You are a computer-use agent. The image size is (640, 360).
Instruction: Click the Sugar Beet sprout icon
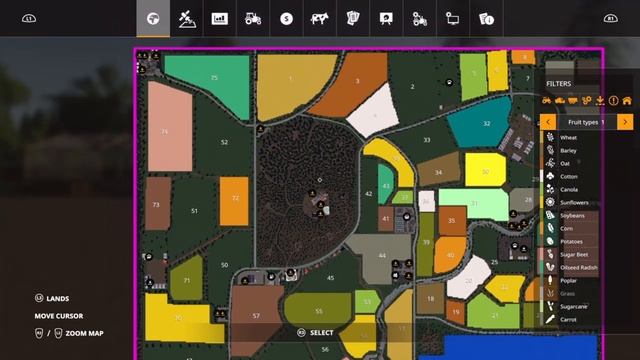550,255
